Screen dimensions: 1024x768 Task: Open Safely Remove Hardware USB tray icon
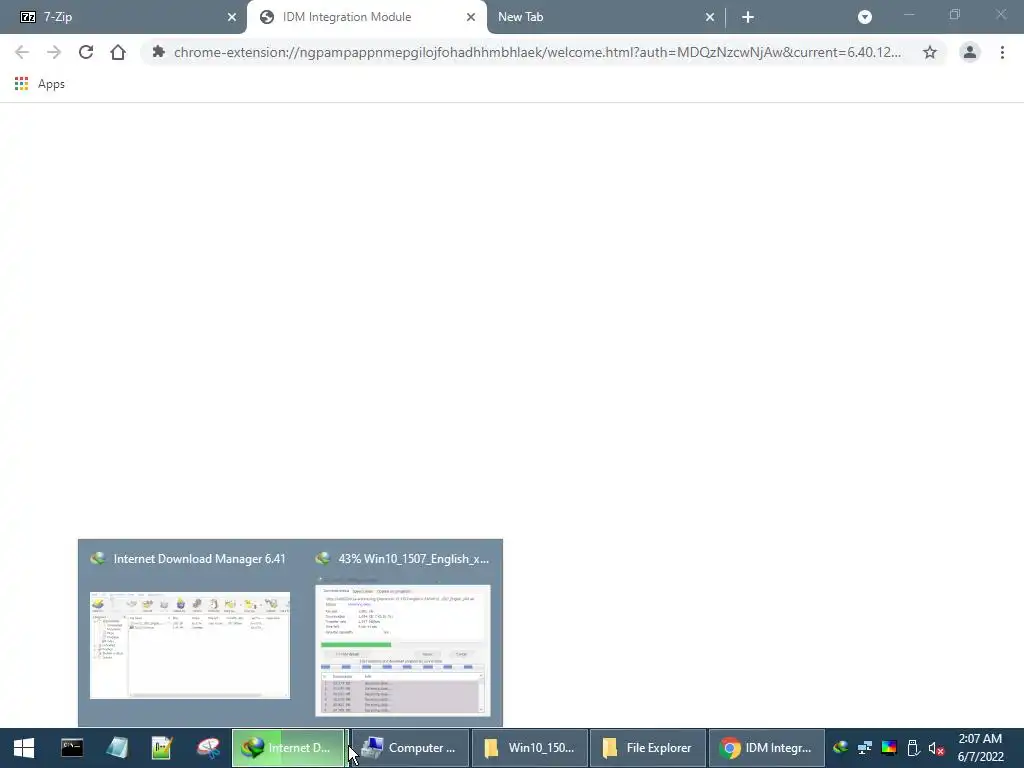[913, 748]
